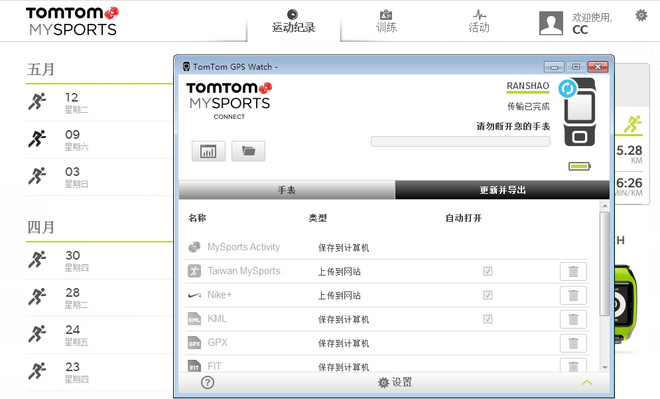The image size is (660, 399).
Task: Delete the Nike+ export entry
Action: 573,295
